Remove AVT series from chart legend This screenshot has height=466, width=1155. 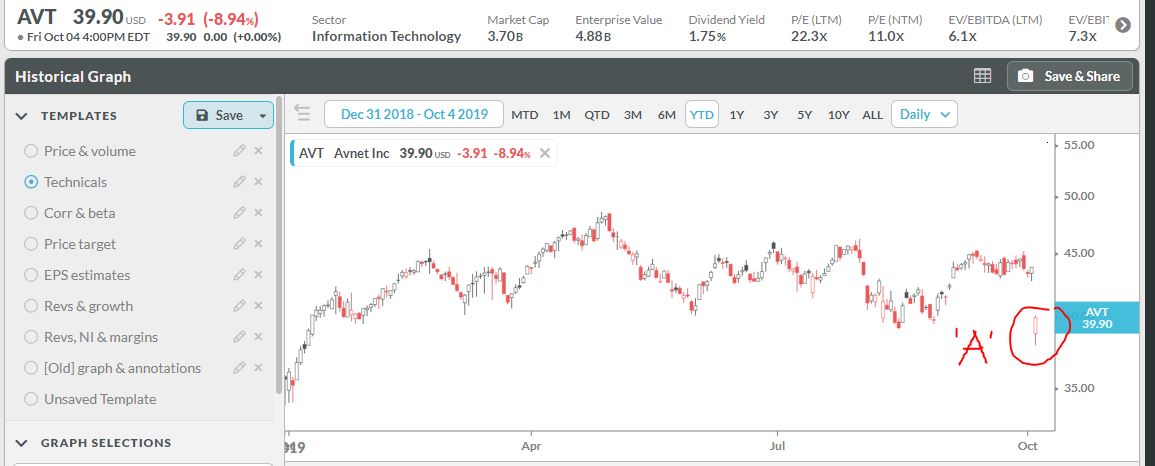coord(545,153)
